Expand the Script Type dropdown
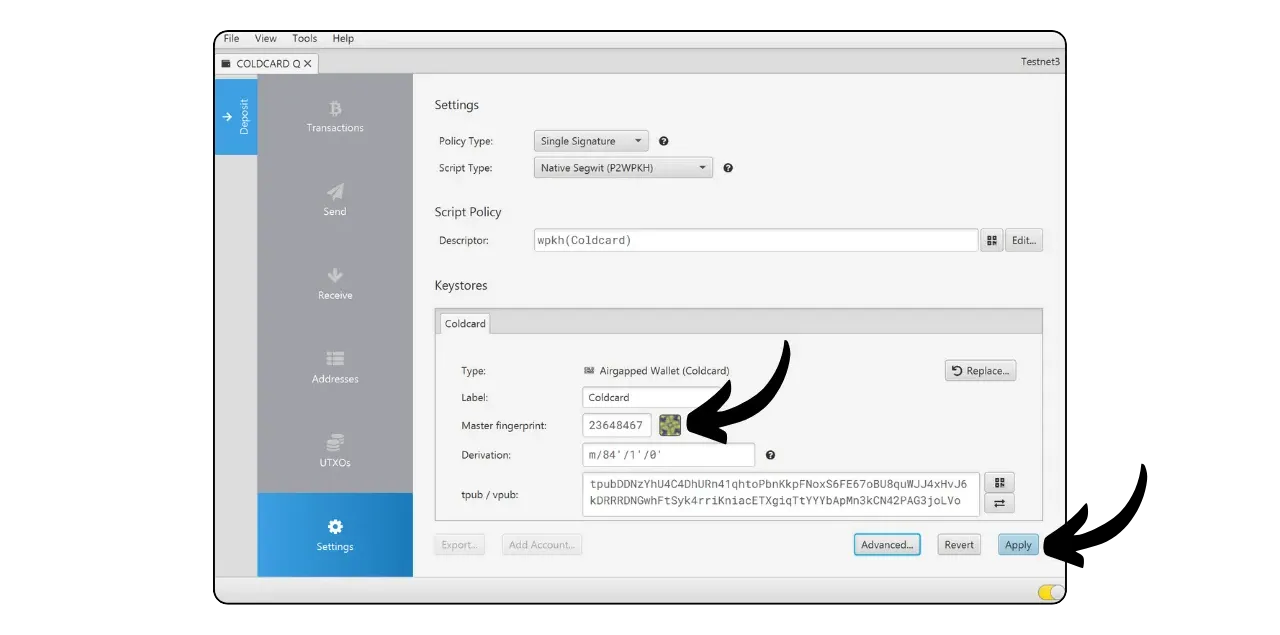The image size is (1280, 635). 623,168
